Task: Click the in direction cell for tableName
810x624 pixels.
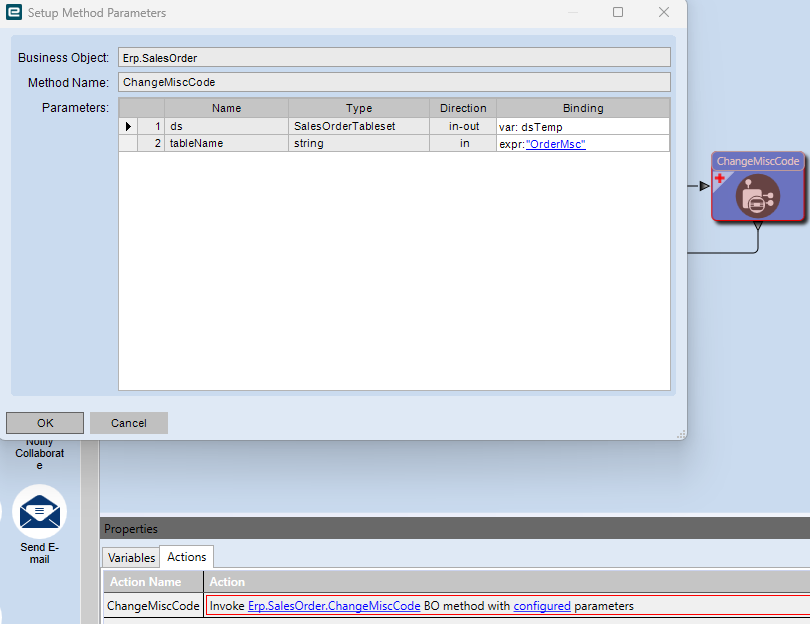Action: pyautogui.click(x=463, y=143)
